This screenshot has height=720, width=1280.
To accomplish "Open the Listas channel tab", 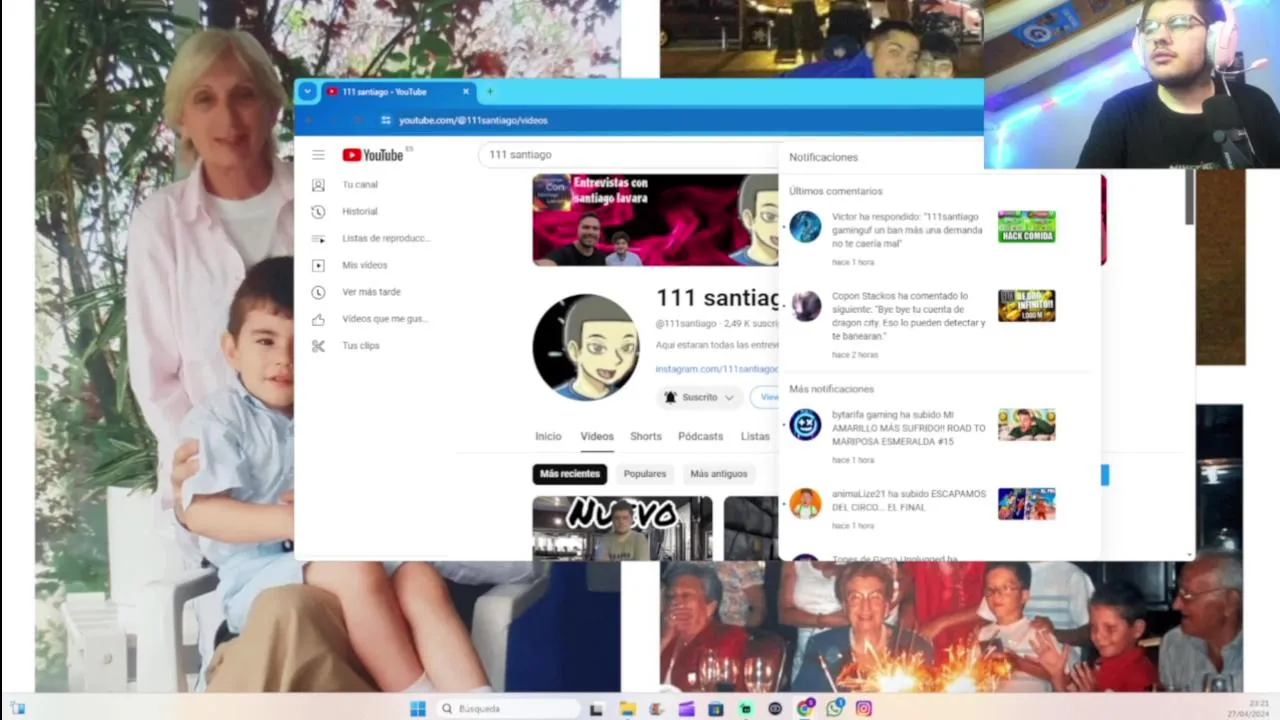I will (755, 437).
